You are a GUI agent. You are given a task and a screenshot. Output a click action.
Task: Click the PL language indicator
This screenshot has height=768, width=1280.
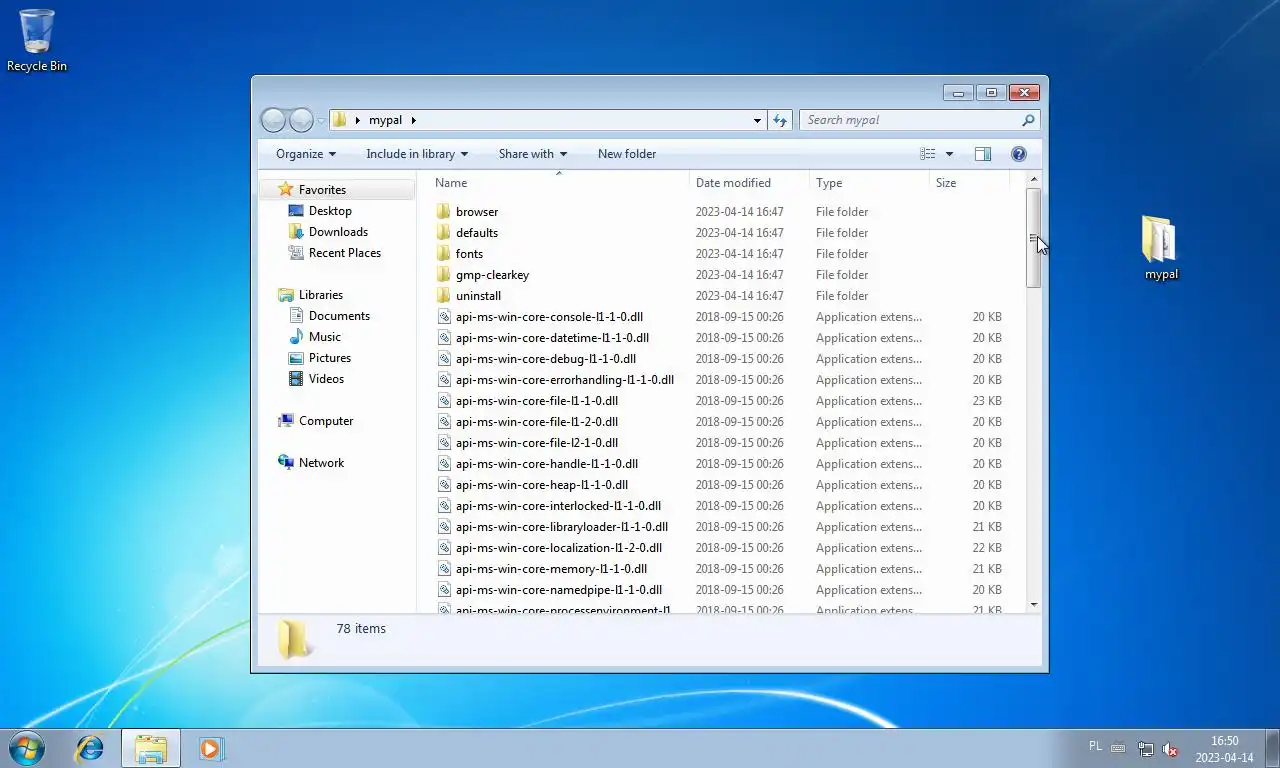click(x=1095, y=746)
